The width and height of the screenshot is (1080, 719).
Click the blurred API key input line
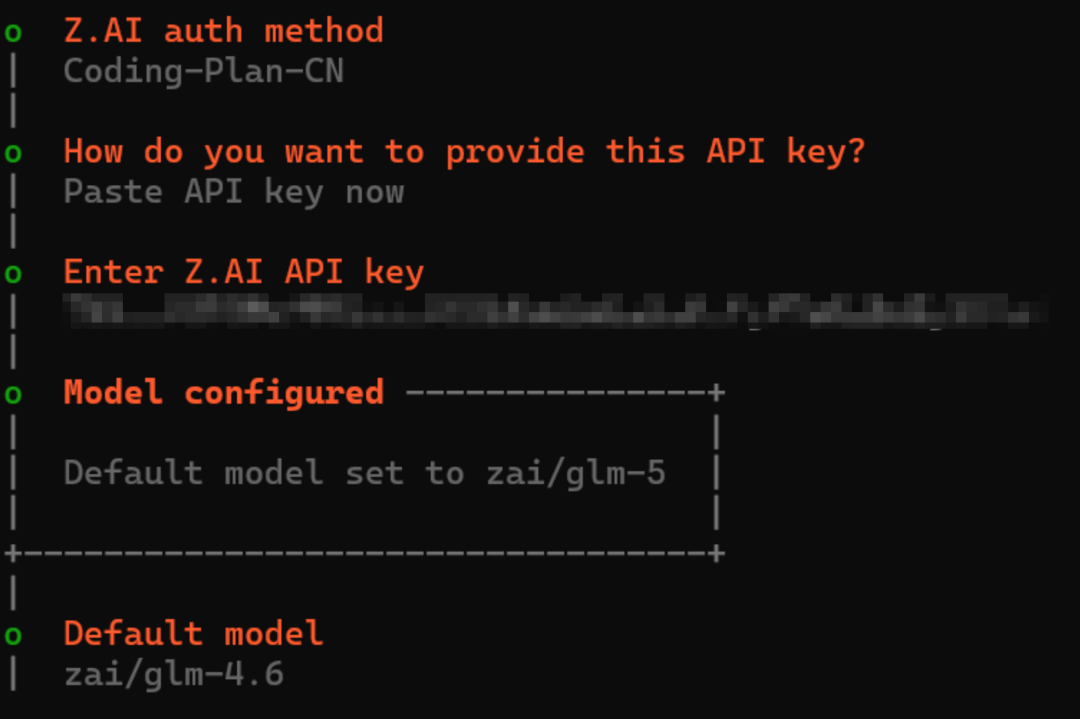555,310
